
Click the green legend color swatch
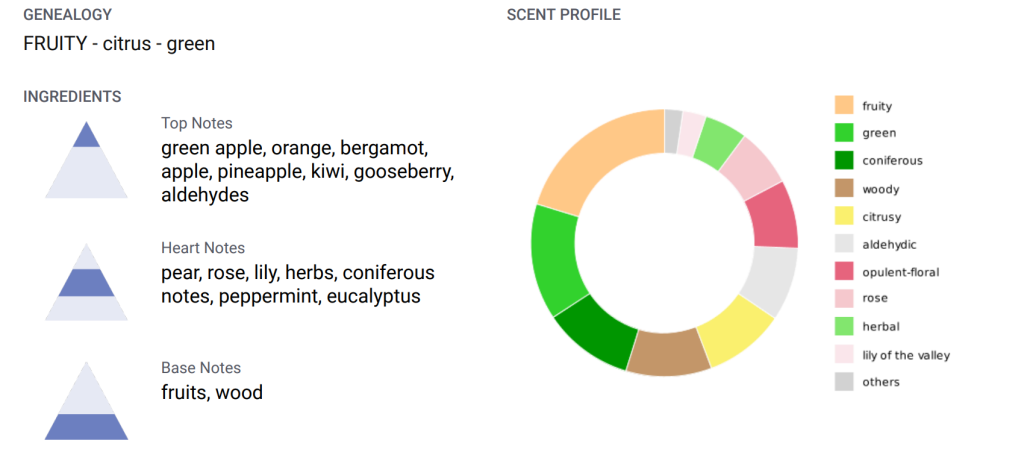844,132
